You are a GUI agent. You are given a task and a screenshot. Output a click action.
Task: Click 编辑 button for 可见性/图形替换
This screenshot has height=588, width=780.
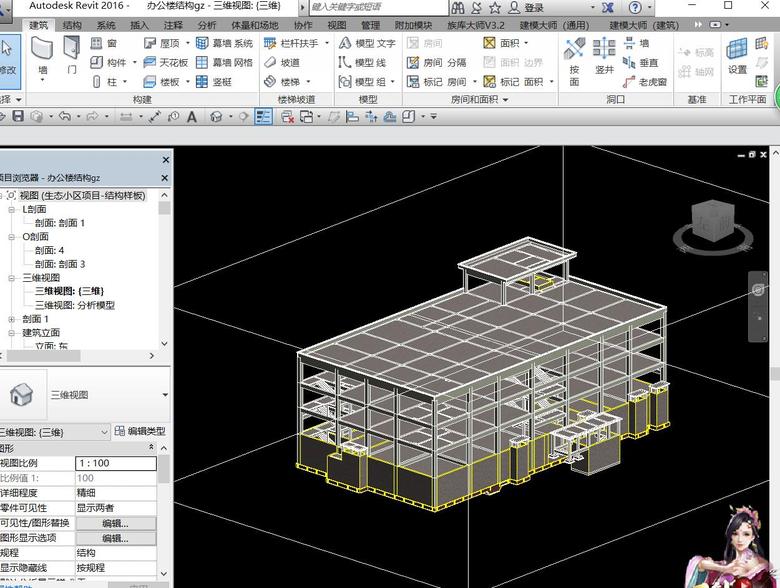tap(116, 523)
